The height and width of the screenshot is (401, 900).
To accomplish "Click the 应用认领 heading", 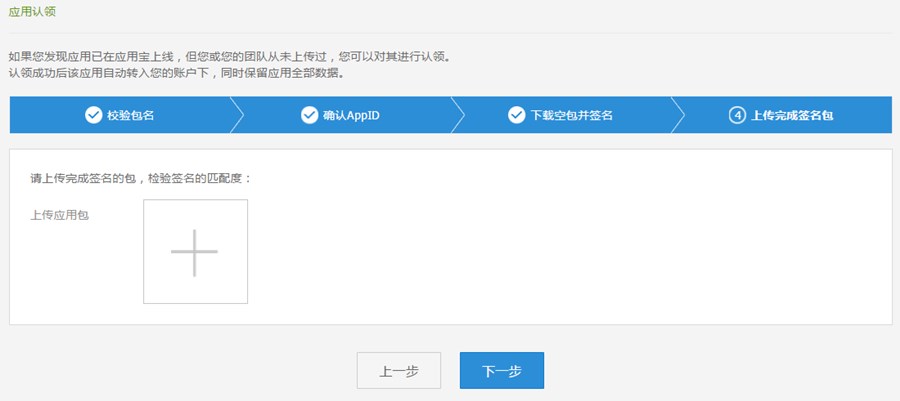I will pyautogui.click(x=33, y=11).
